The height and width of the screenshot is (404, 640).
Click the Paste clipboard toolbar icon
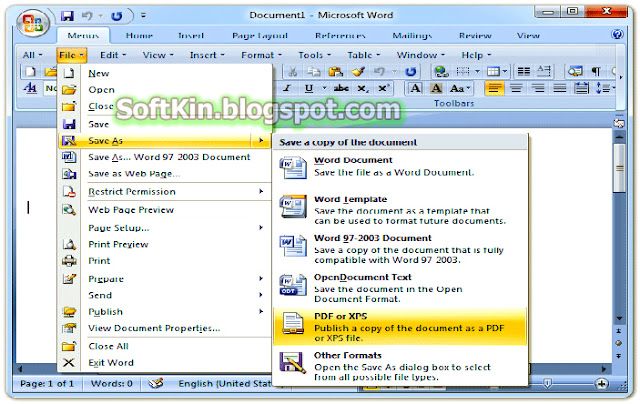point(336,72)
